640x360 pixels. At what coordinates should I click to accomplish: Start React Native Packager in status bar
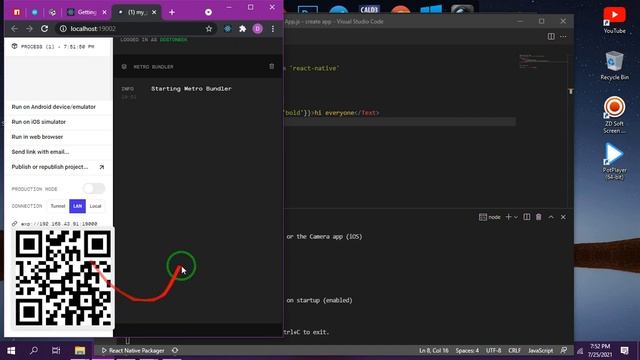(x=133, y=350)
